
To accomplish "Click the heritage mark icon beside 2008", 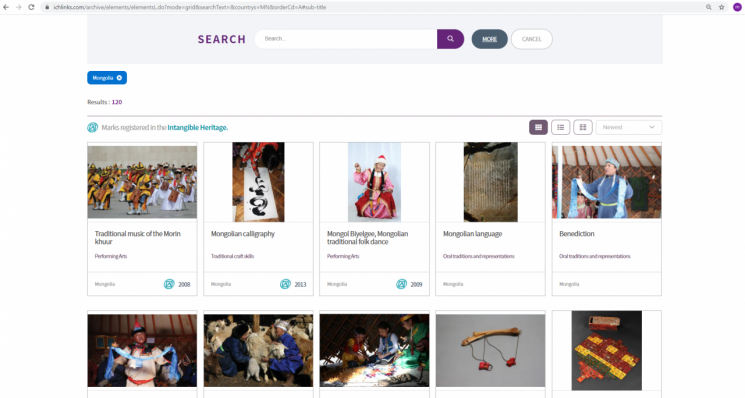I will (x=169, y=284).
